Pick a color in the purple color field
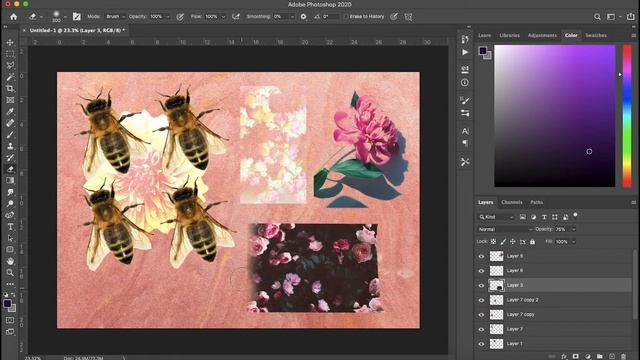The width and height of the screenshot is (640, 360). [x=555, y=116]
